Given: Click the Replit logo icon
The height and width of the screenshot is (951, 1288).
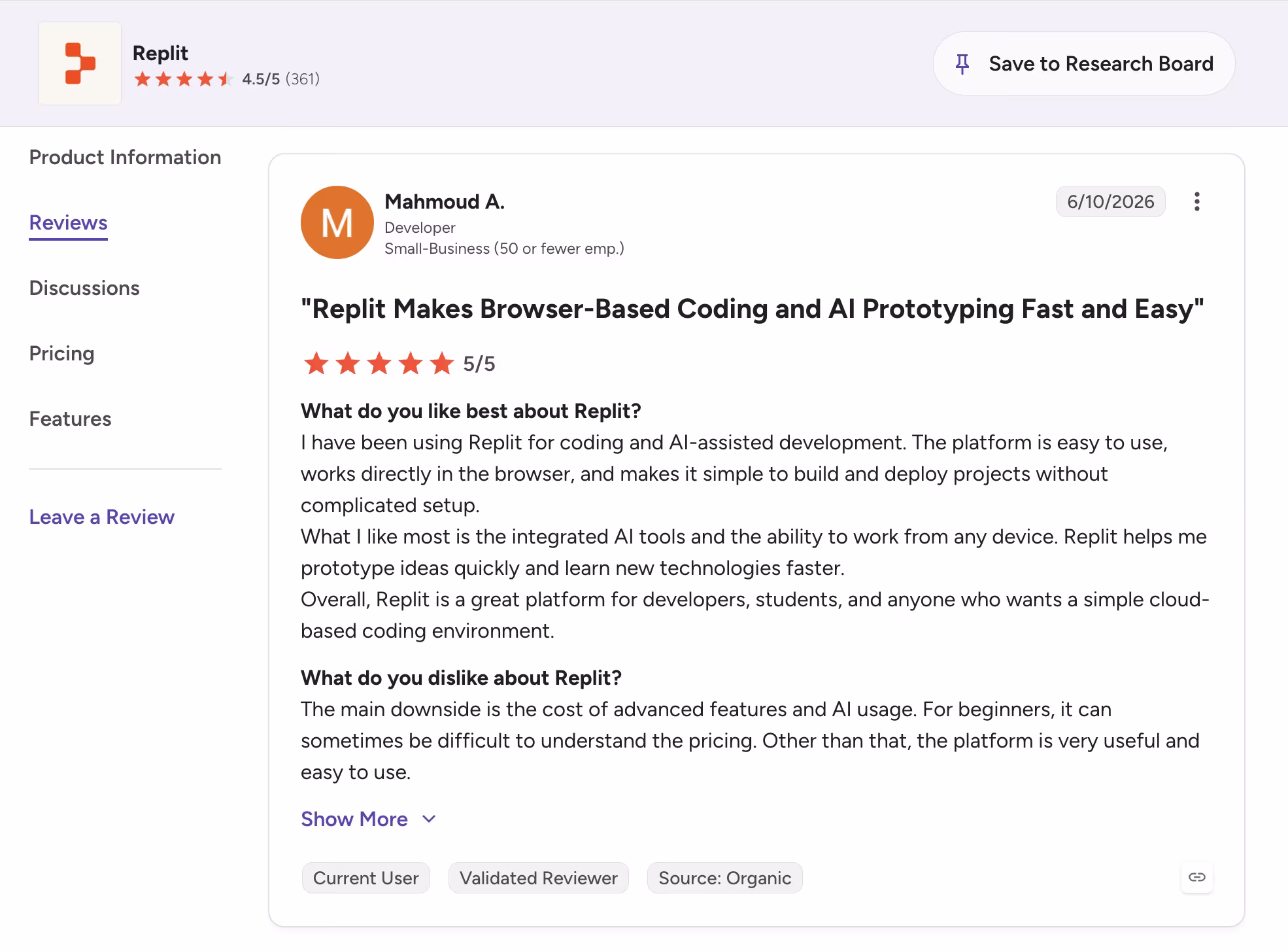Looking at the screenshot, I should click(x=80, y=63).
